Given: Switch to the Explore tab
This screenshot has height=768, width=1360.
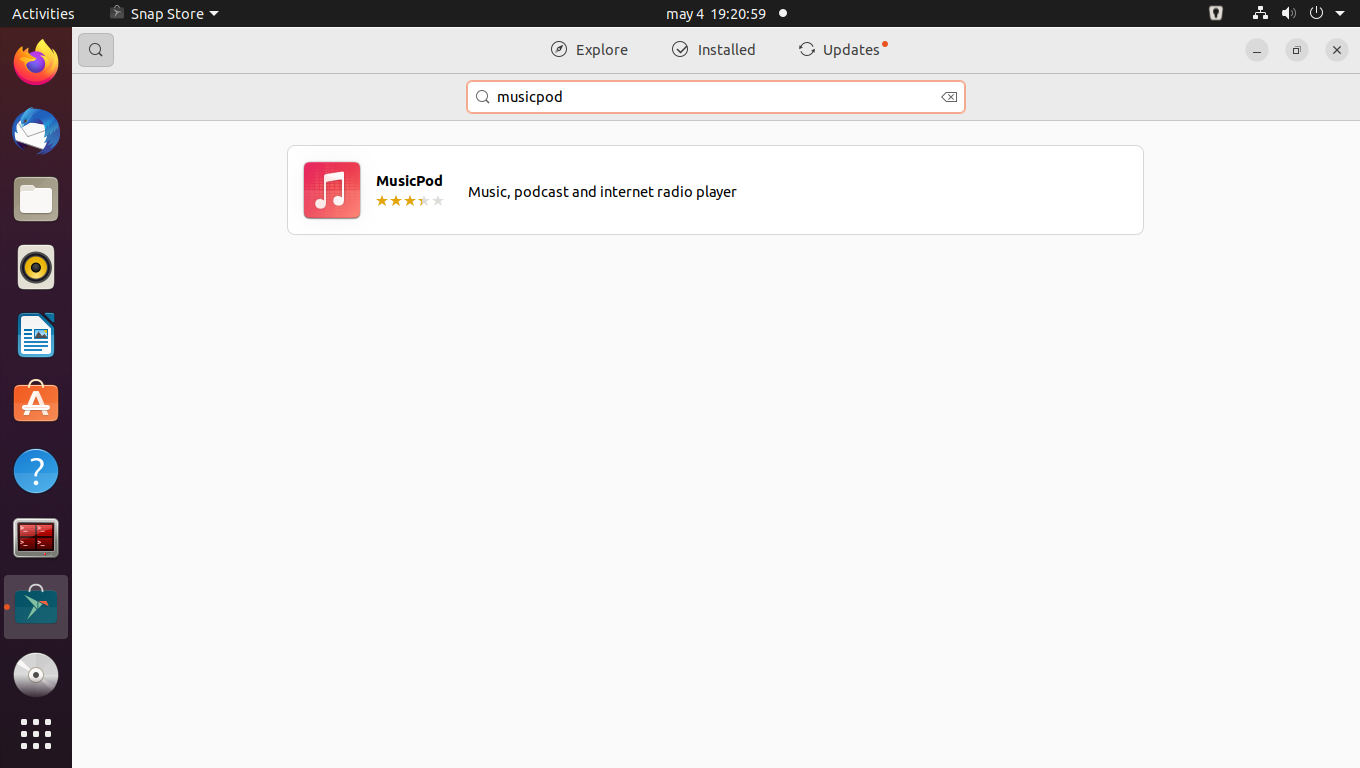Looking at the screenshot, I should click(x=589, y=50).
